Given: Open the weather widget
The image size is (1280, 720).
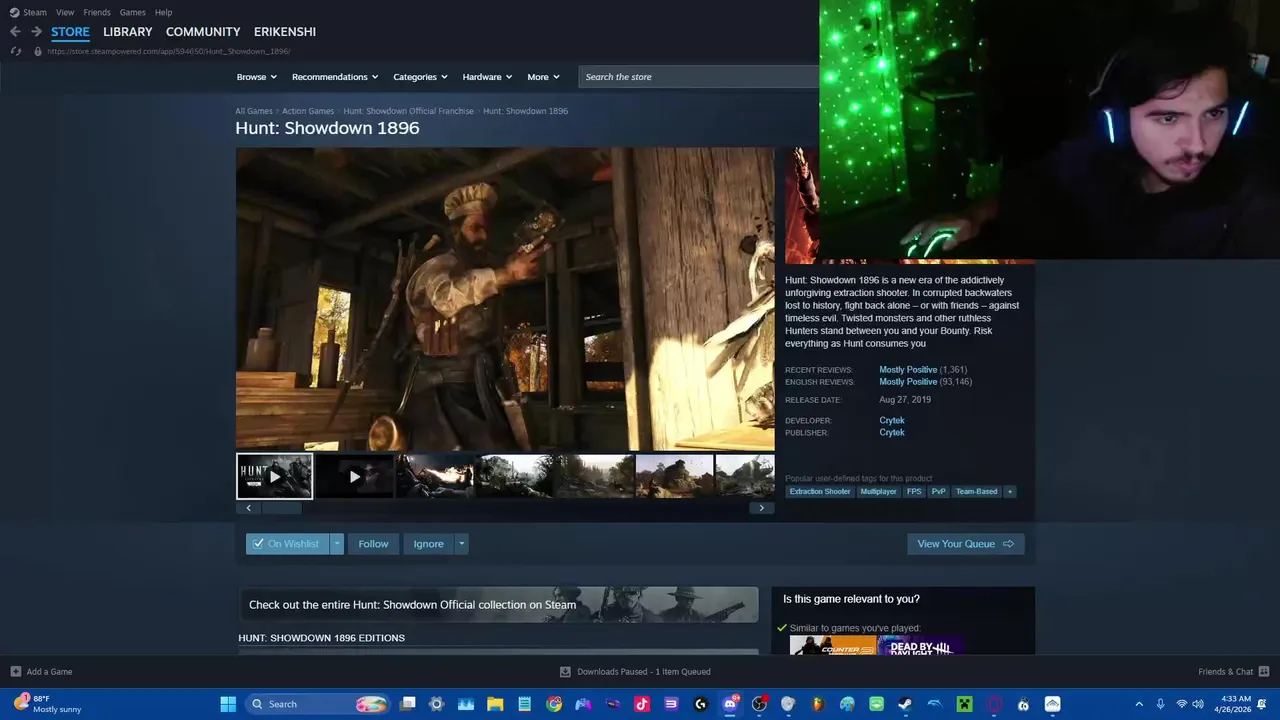Looking at the screenshot, I should click(46, 704).
